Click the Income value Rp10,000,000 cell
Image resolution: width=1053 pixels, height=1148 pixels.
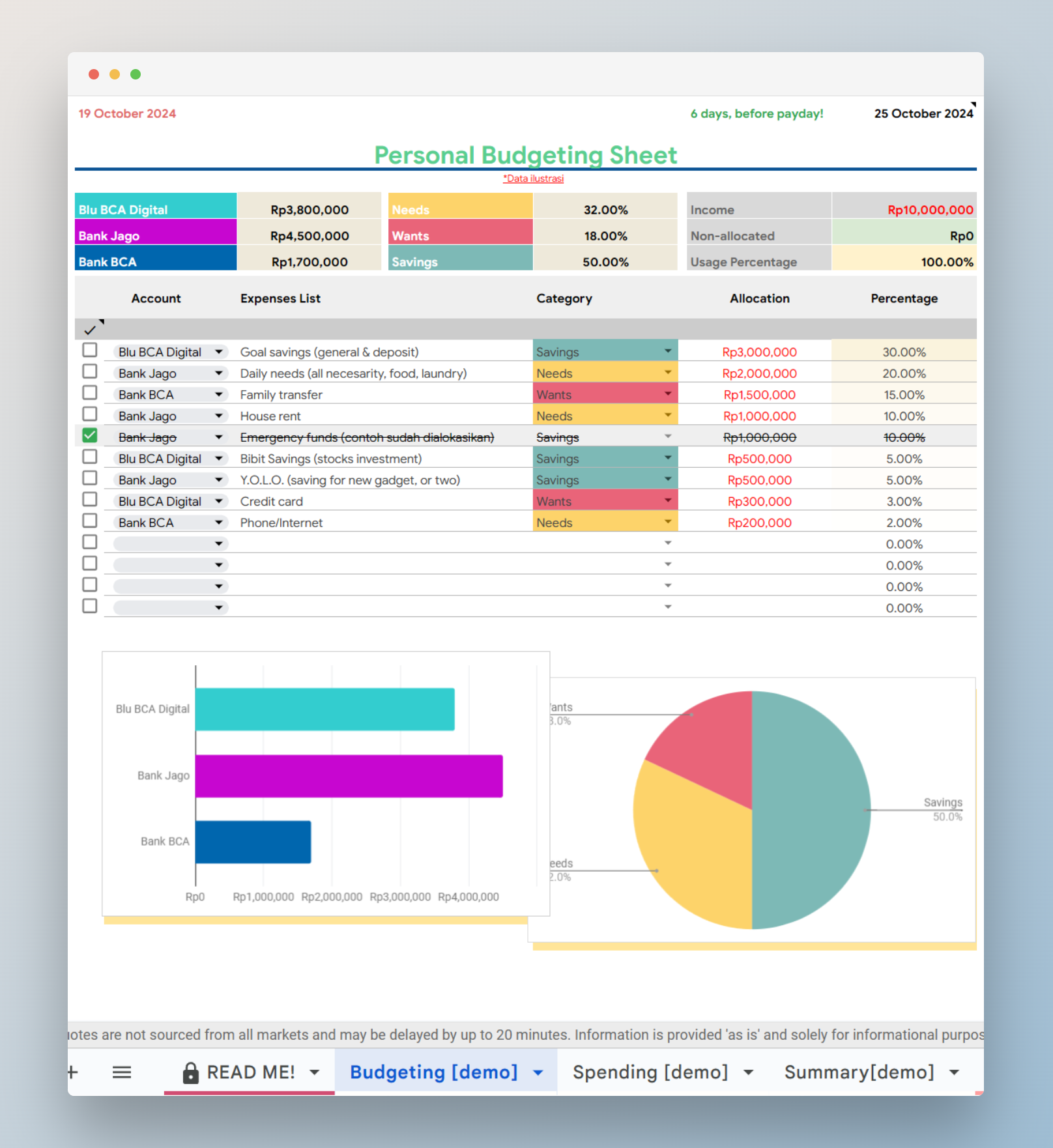point(904,205)
